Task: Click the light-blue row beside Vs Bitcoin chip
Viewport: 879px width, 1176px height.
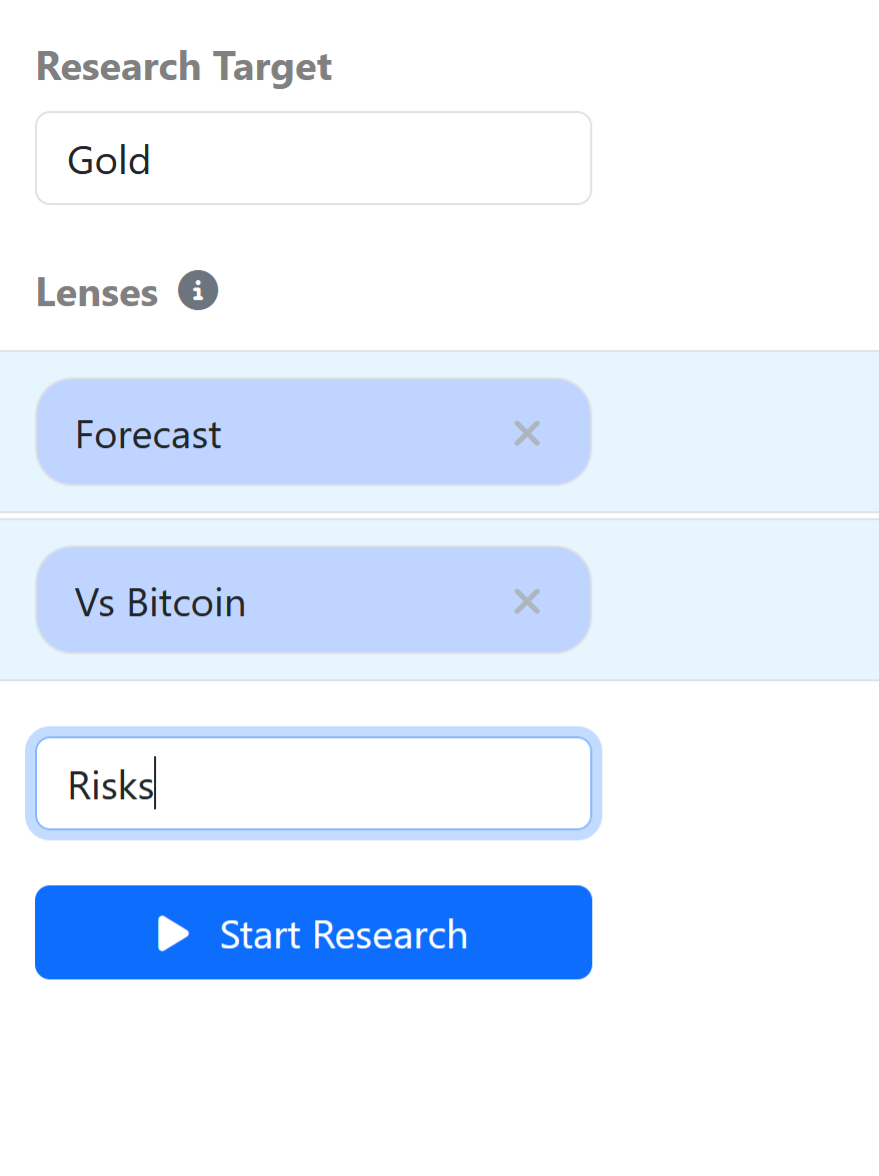Action: (735, 600)
